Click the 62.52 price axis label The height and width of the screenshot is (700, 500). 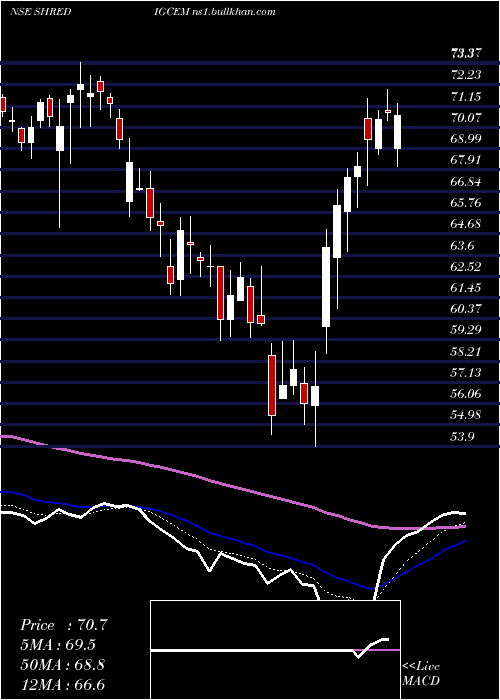point(466,267)
